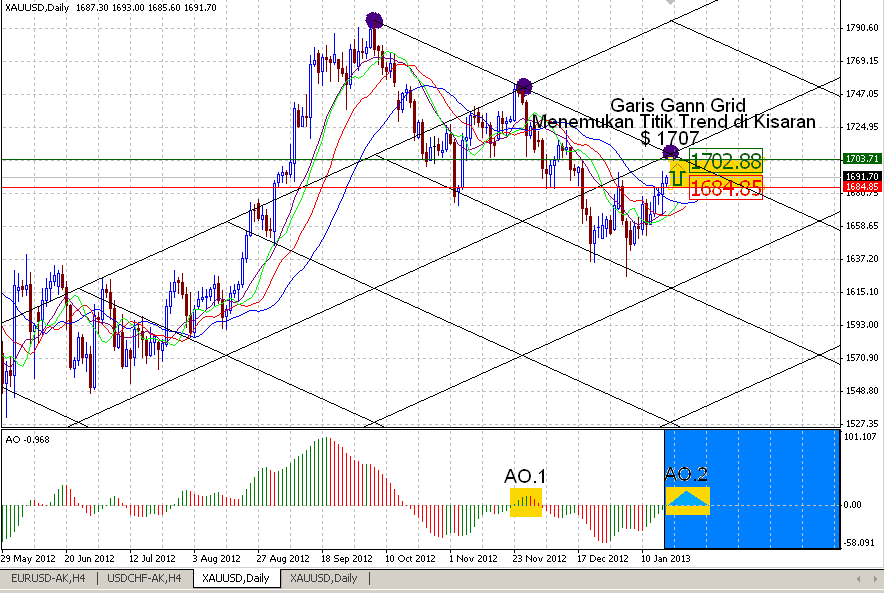This screenshot has width=884, height=593.
Task: Click the green 1702.88 price label
Action: tap(726, 161)
